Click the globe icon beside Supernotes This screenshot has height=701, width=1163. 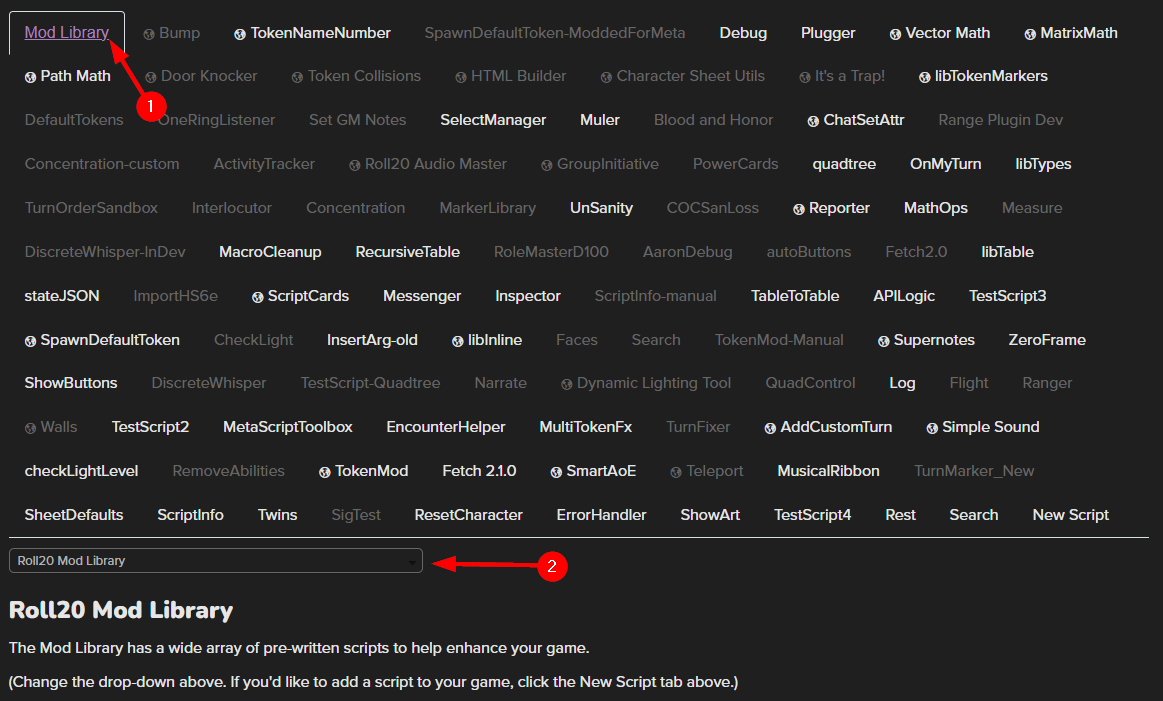883,341
